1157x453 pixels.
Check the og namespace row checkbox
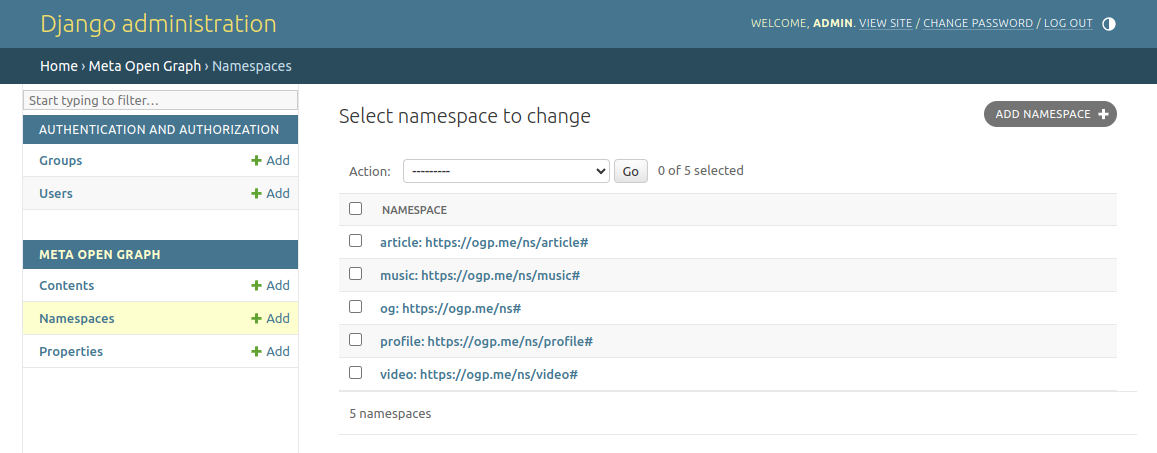(356, 306)
